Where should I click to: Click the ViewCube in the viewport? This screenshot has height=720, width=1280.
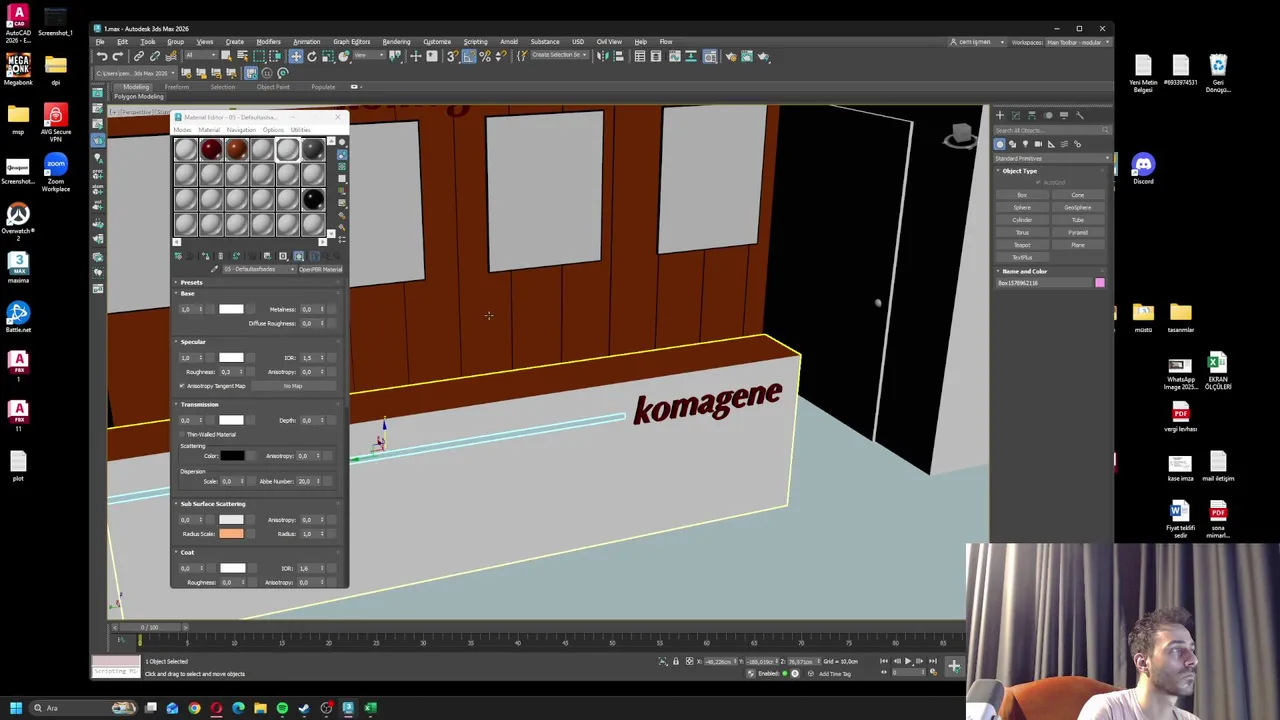click(960, 136)
